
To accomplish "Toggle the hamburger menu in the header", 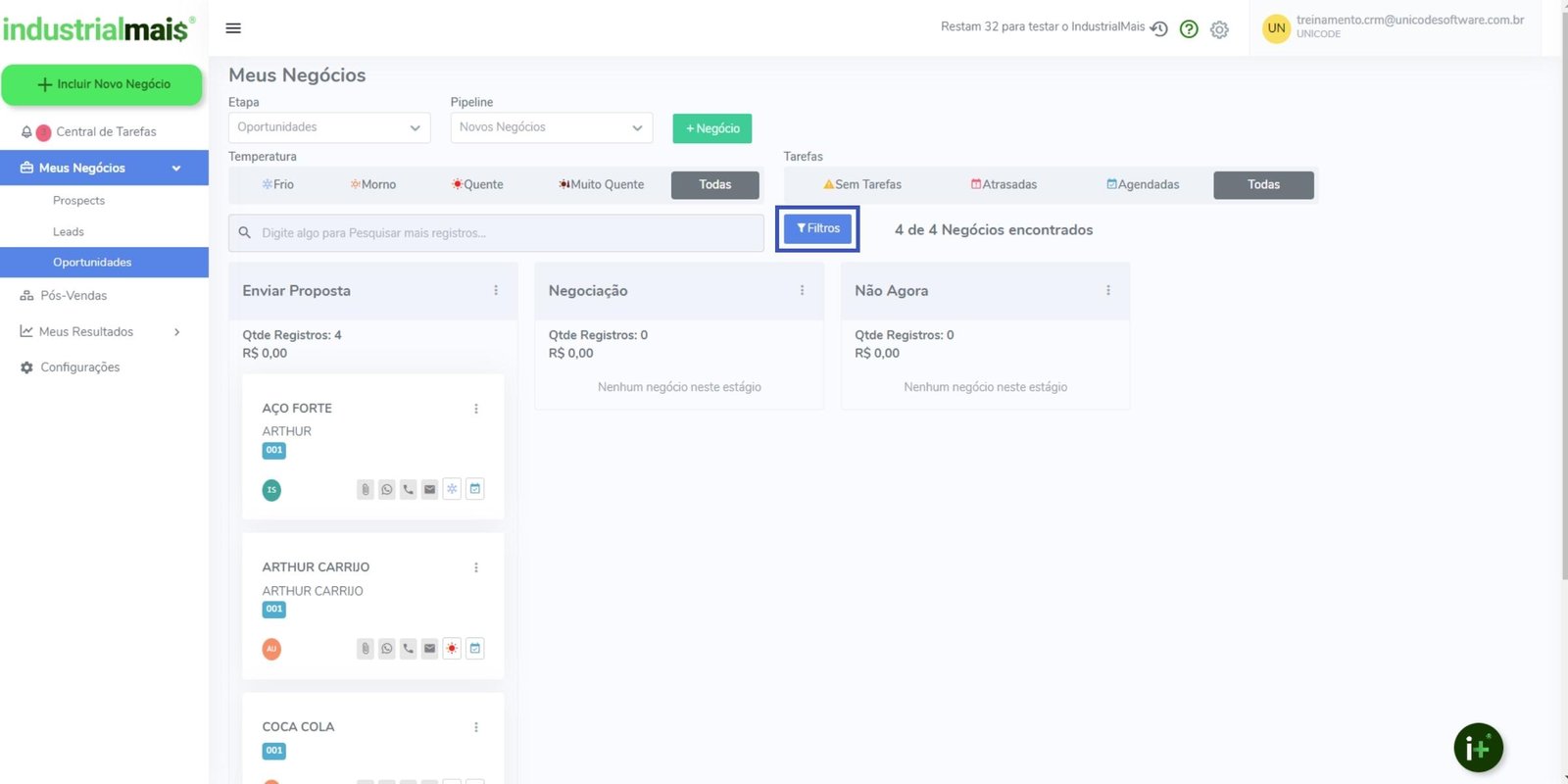I will 233,28.
